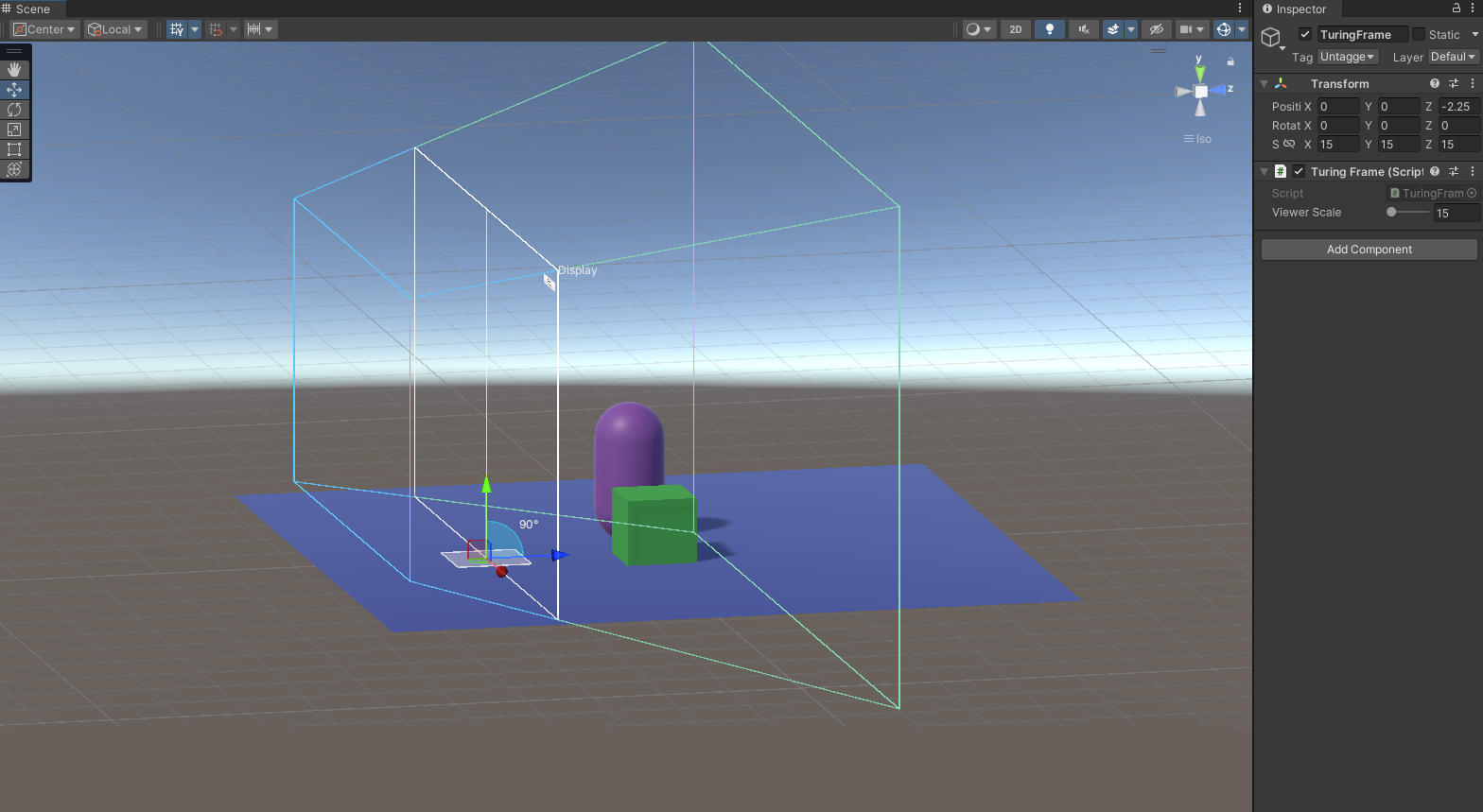Viewport: 1483px width, 812px height.
Task: Toggle gizmos visibility icon
Action: (1224, 29)
